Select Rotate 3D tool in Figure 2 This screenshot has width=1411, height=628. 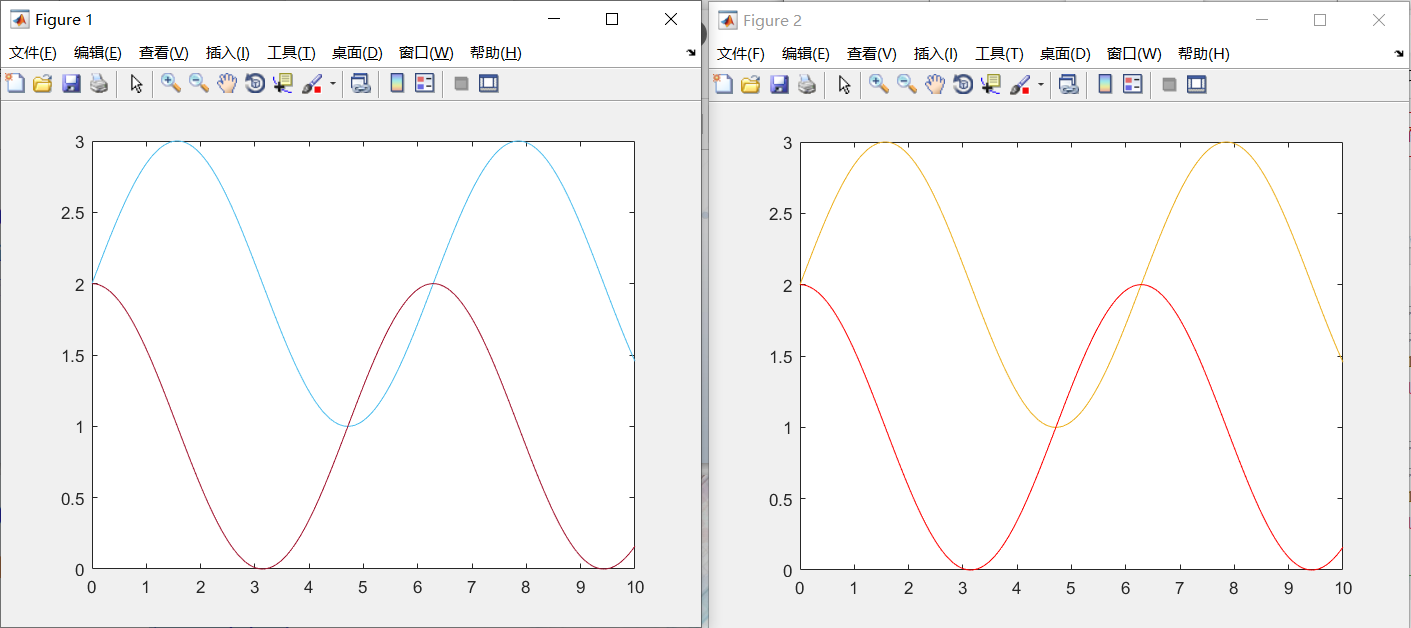(963, 85)
